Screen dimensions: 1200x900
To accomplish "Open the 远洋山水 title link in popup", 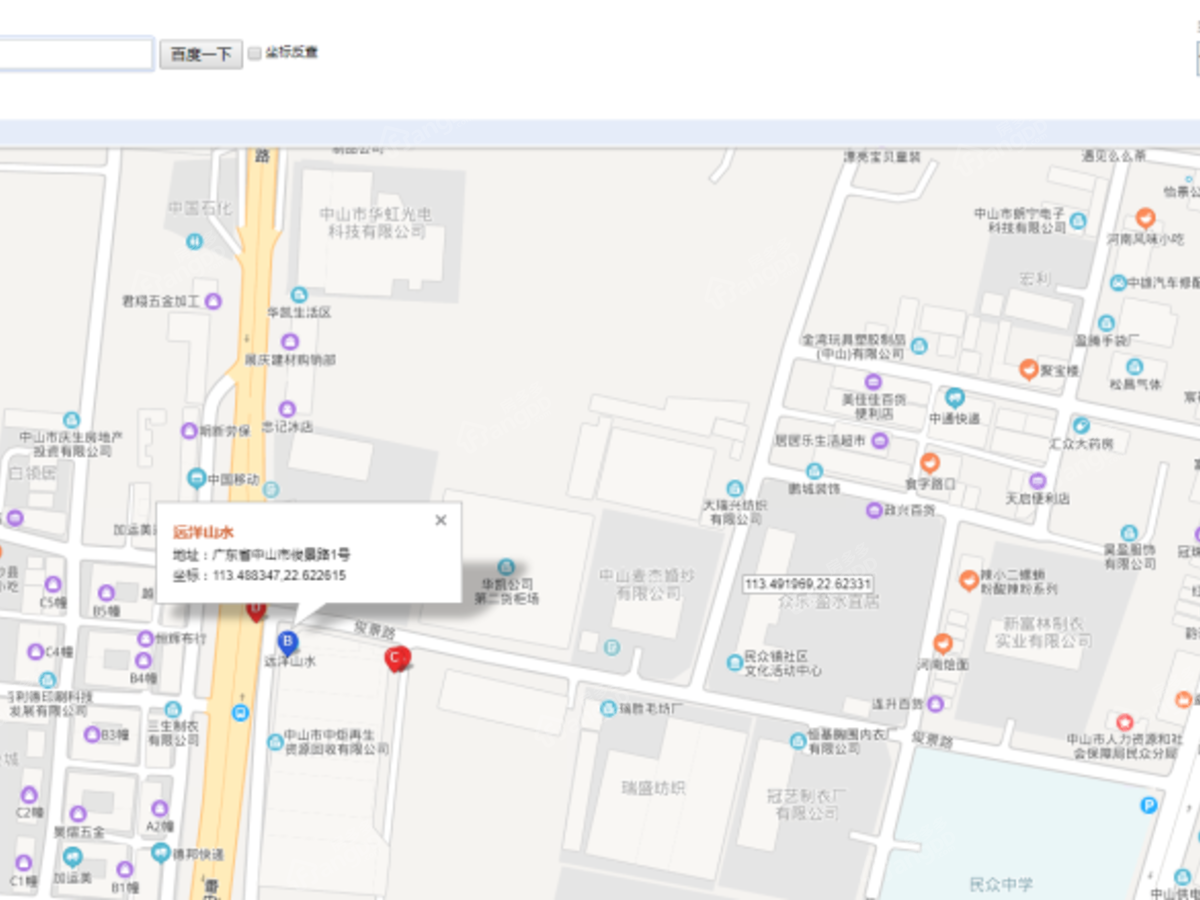I will click(x=203, y=532).
